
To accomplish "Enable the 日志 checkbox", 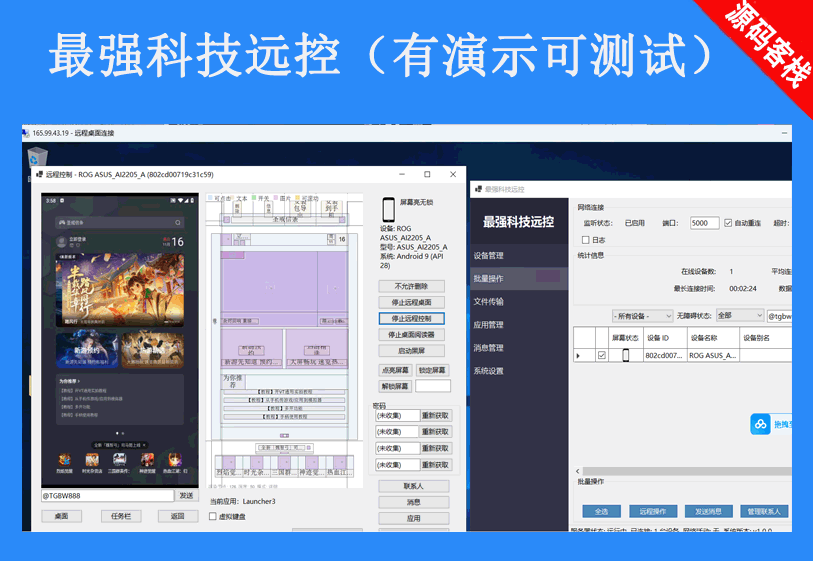I will (x=586, y=240).
